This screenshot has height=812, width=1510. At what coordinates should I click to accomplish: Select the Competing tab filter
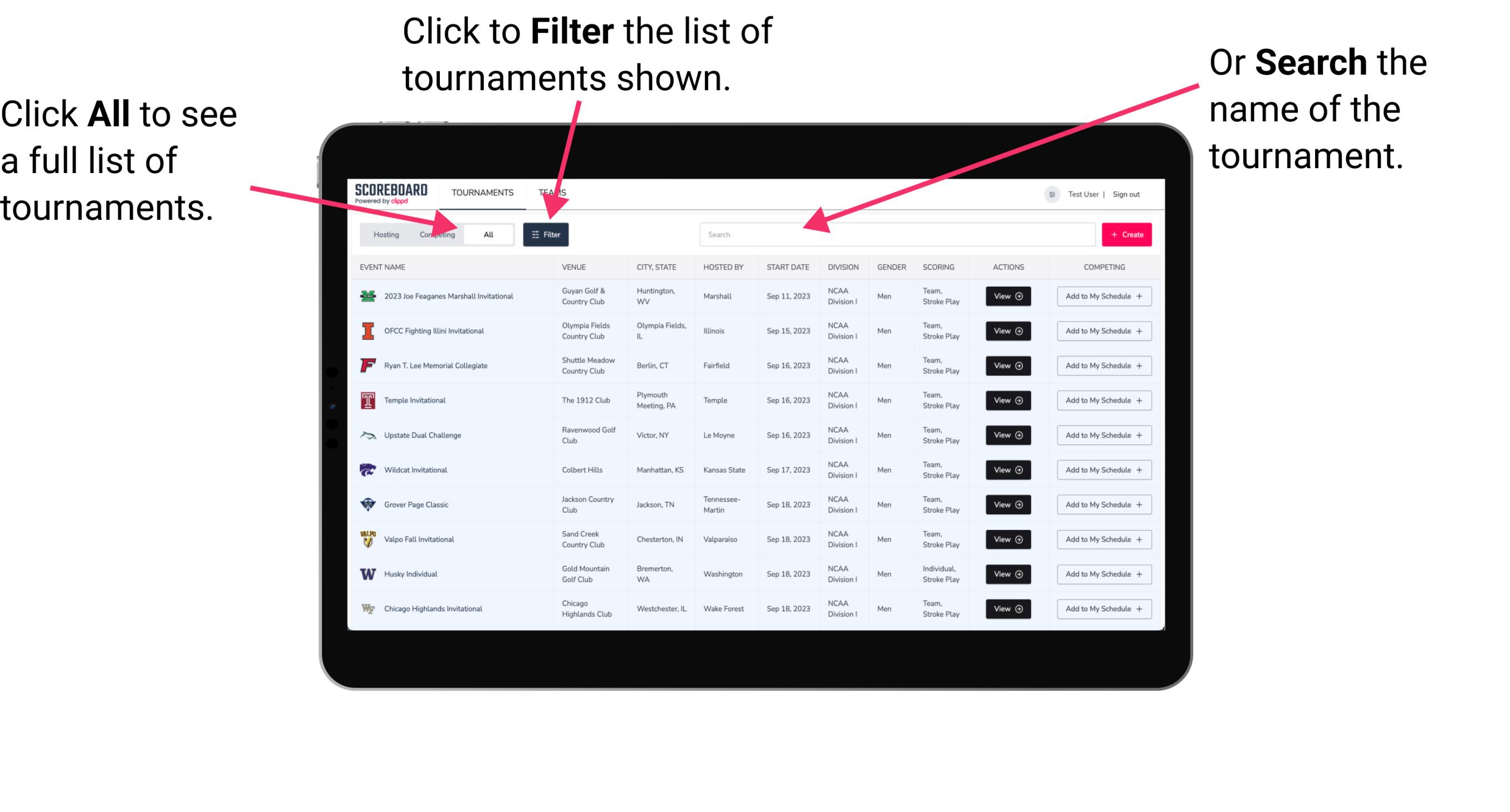(435, 234)
